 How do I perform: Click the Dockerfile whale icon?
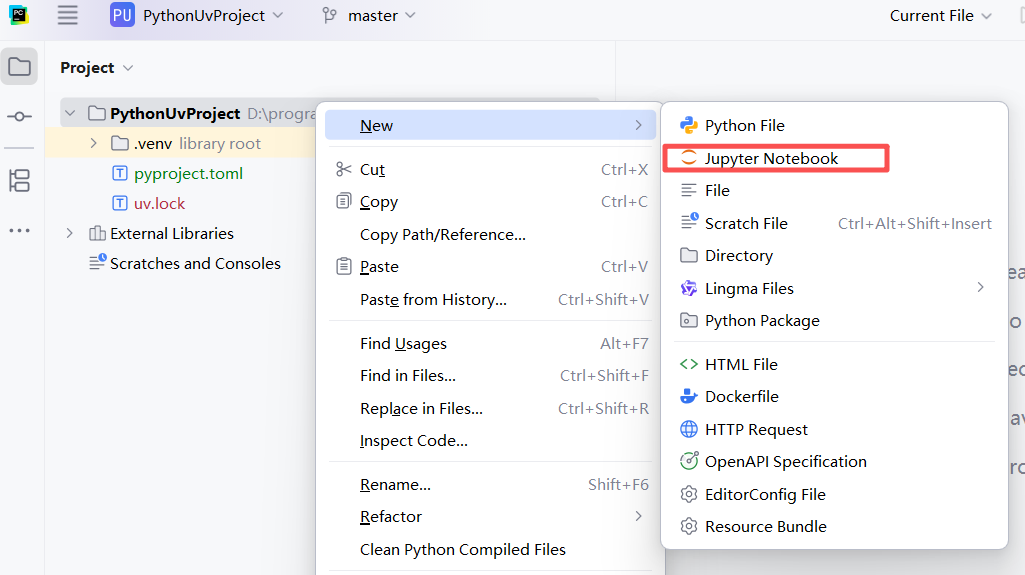coord(689,396)
